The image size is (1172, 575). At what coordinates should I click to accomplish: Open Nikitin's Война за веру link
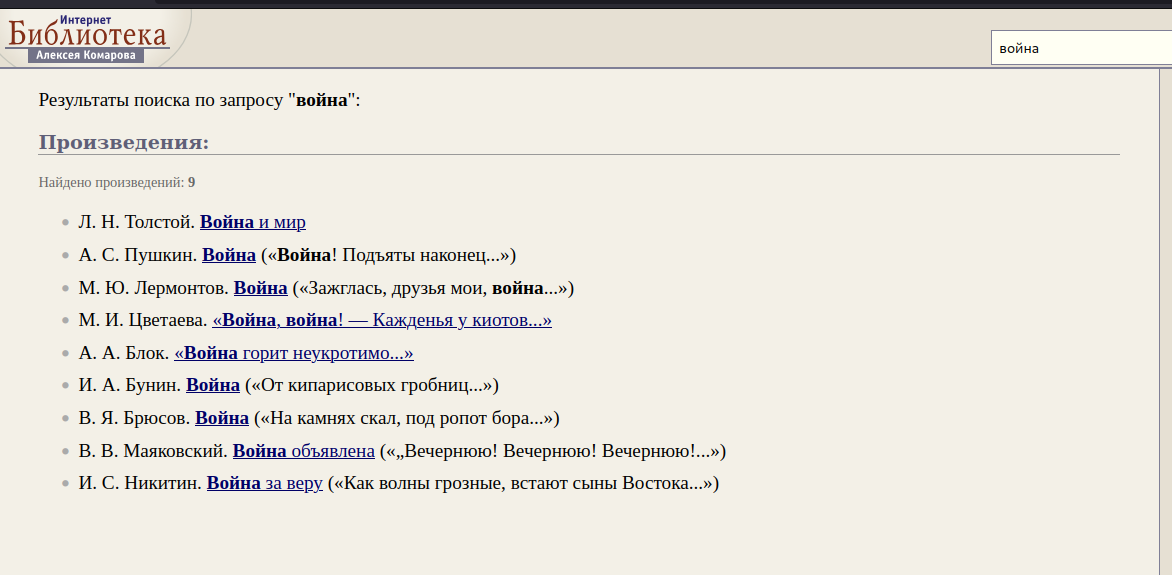pos(265,483)
